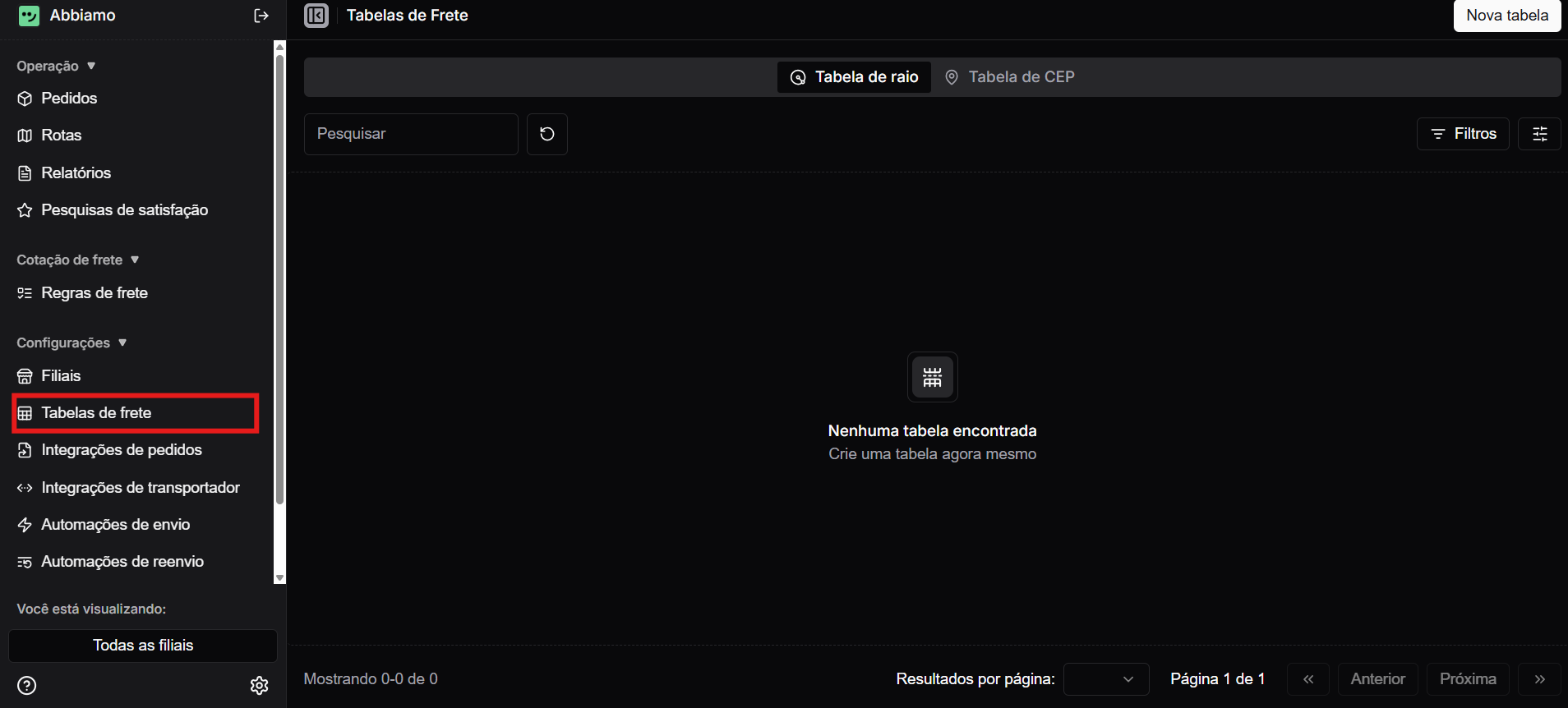The image size is (1568, 708).
Task: Click the Nova tabela button
Action: (1507, 16)
